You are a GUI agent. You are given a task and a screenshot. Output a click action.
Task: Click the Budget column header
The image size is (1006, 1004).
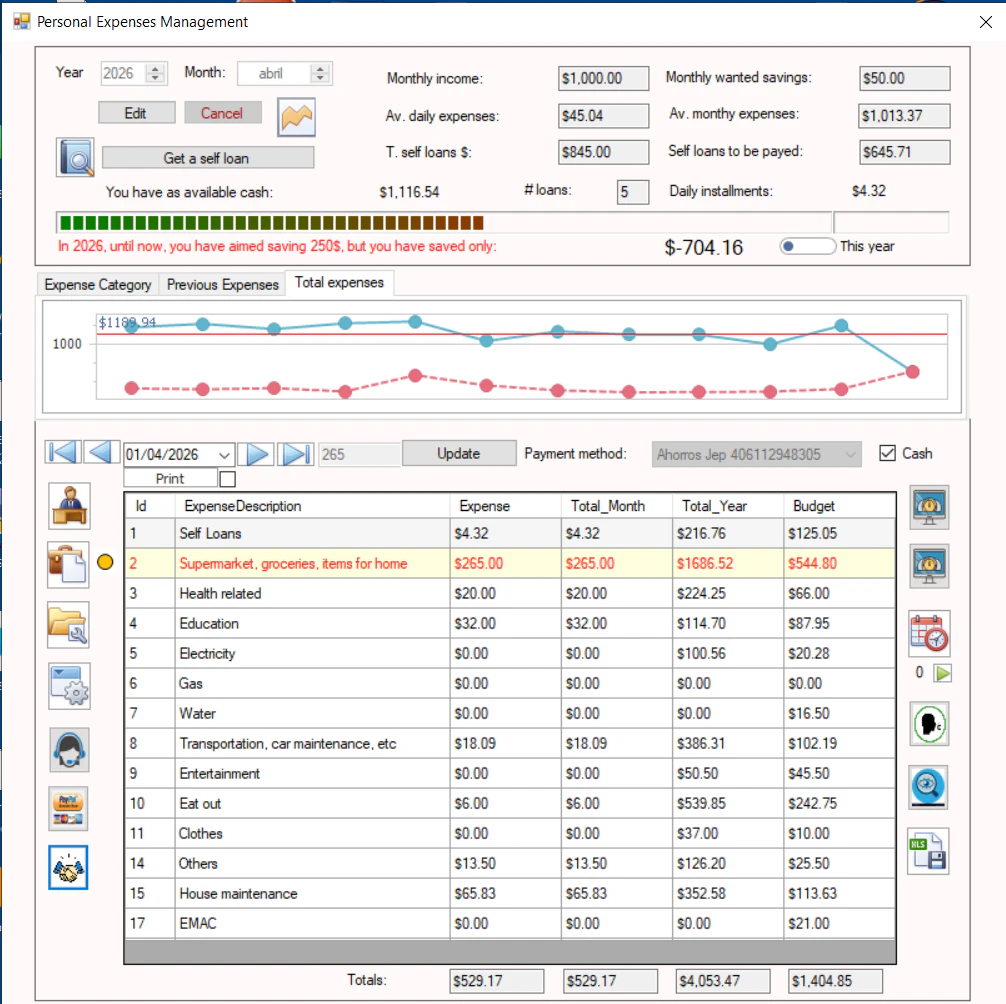839,506
